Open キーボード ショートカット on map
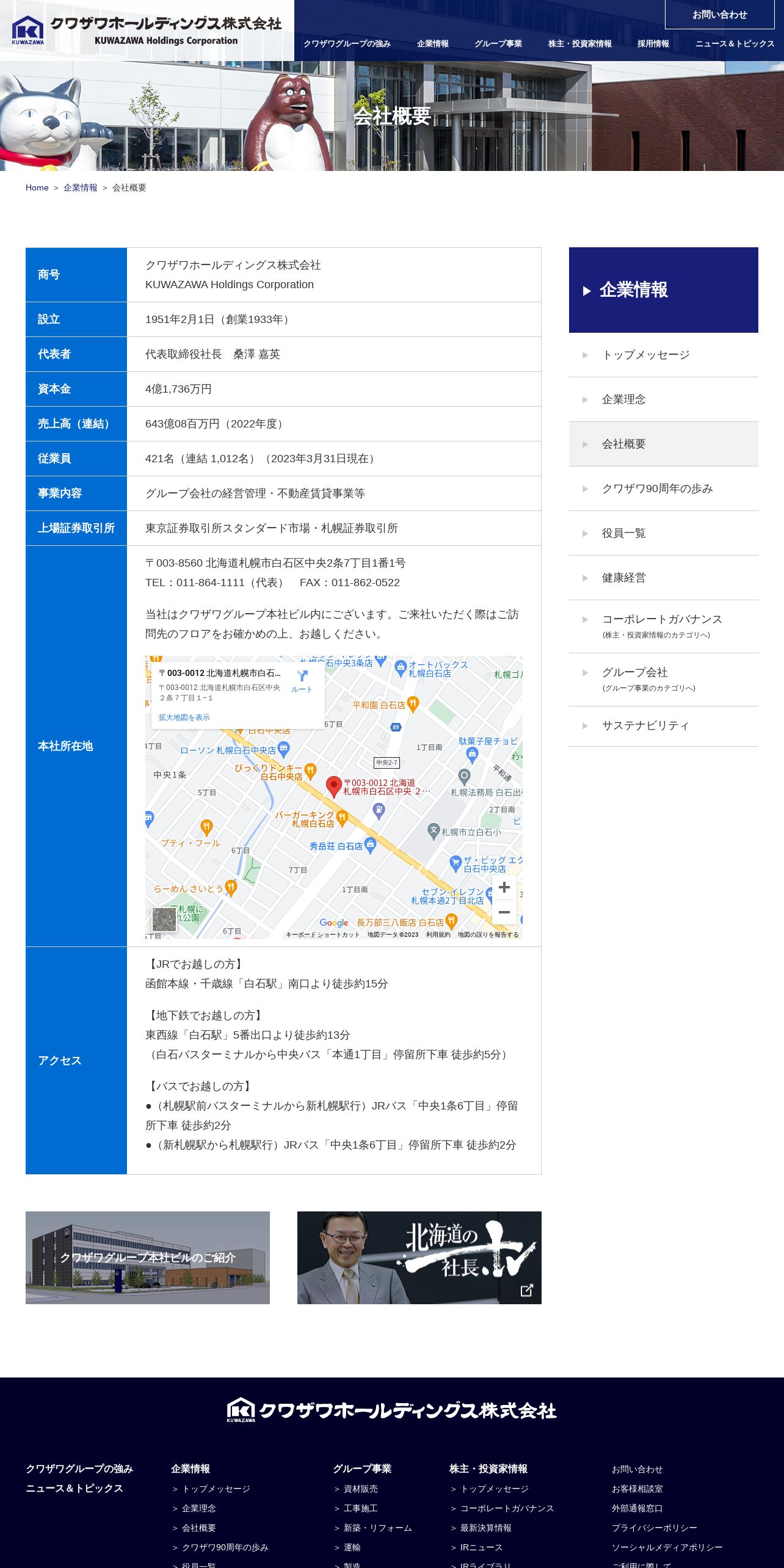The width and height of the screenshot is (784, 1568). (322, 935)
